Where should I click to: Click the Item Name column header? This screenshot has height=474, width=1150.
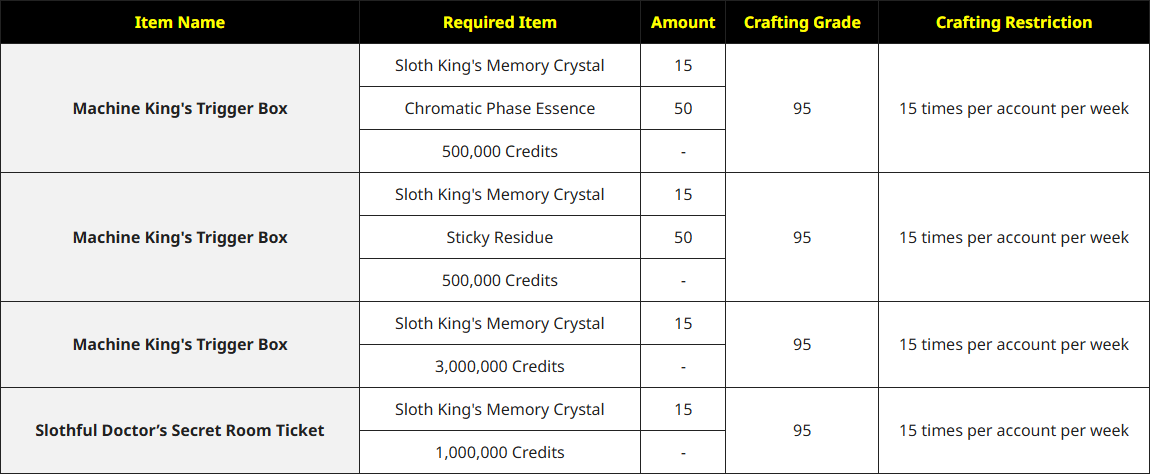pyautogui.click(x=179, y=22)
